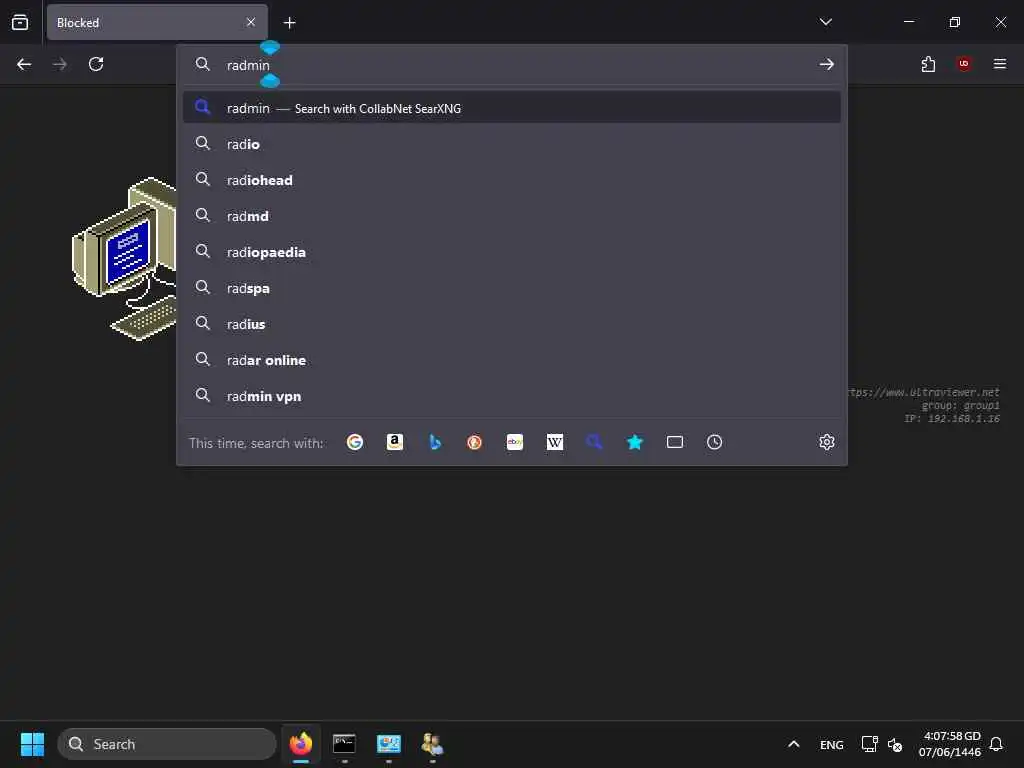Expand the list all tabs chevron
The width and height of the screenshot is (1024, 768).
click(825, 22)
